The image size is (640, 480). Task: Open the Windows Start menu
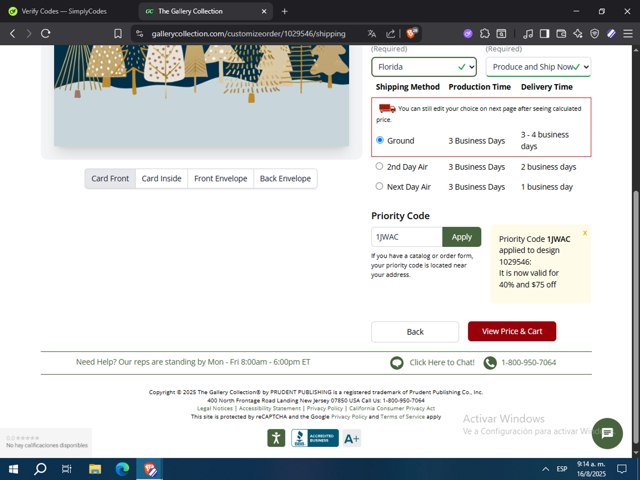[13, 469]
